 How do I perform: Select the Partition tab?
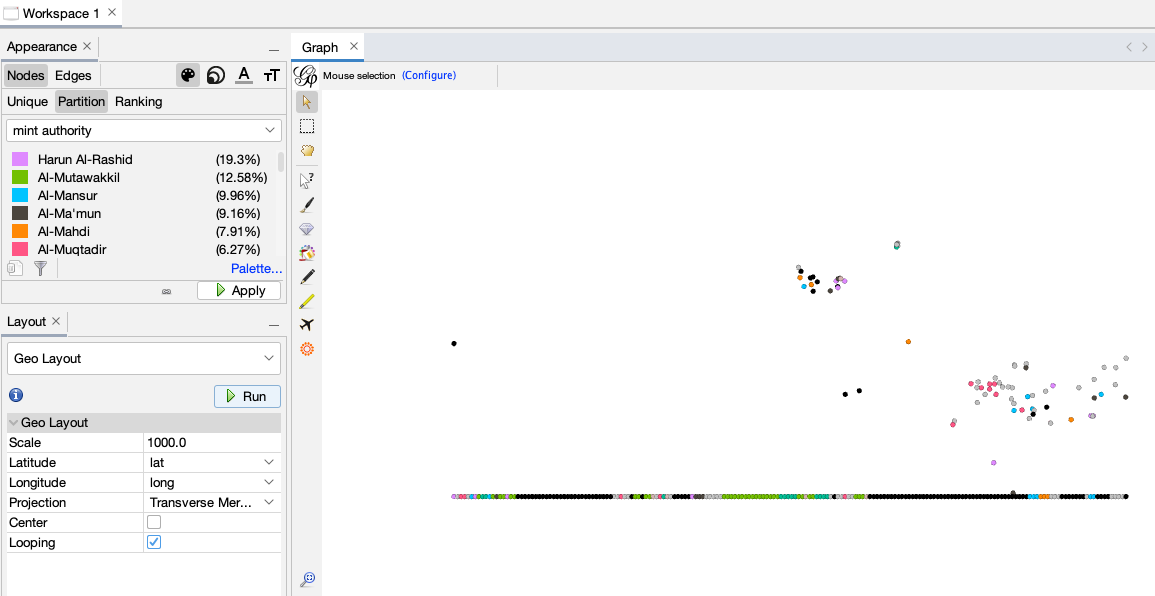pyautogui.click(x=81, y=102)
